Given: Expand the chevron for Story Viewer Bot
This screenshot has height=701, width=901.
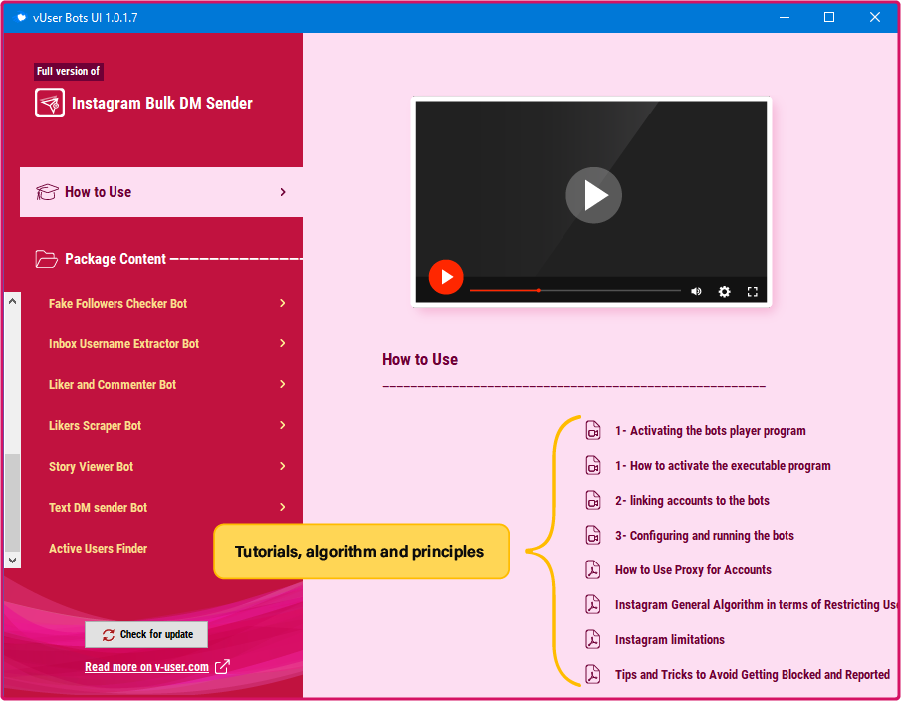Looking at the screenshot, I should pyautogui.click(x=283, y=466).
